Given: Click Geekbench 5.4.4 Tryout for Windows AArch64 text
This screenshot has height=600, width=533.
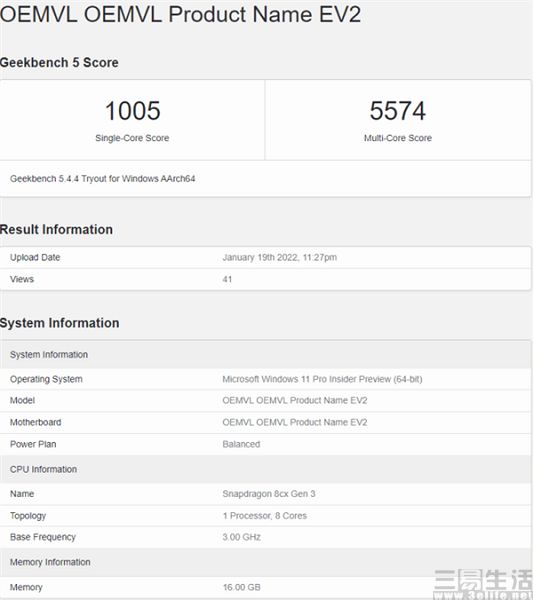Looking at the screenshot, I should (103, 179).
